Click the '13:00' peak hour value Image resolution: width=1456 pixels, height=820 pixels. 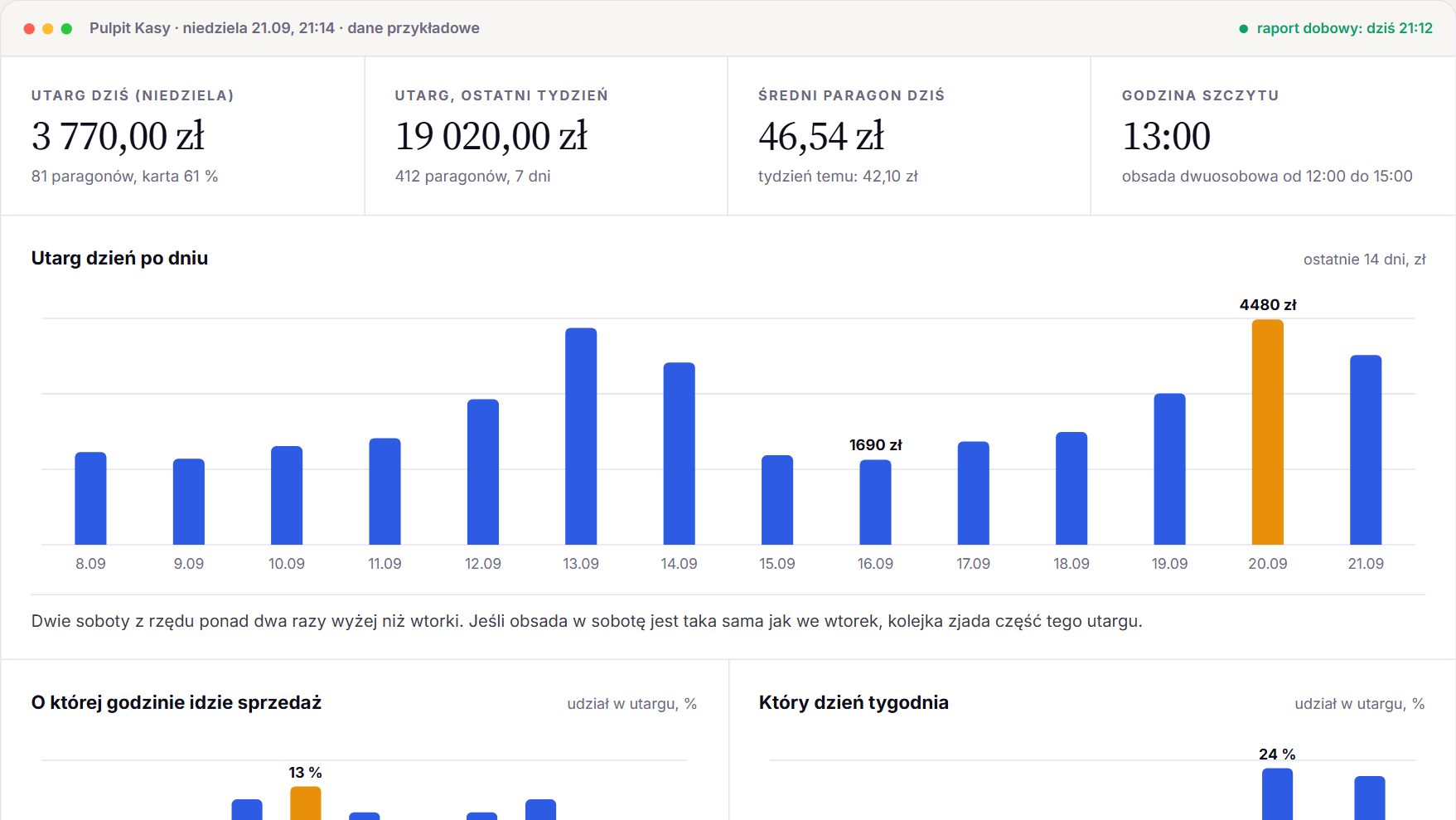point(1166,136)
